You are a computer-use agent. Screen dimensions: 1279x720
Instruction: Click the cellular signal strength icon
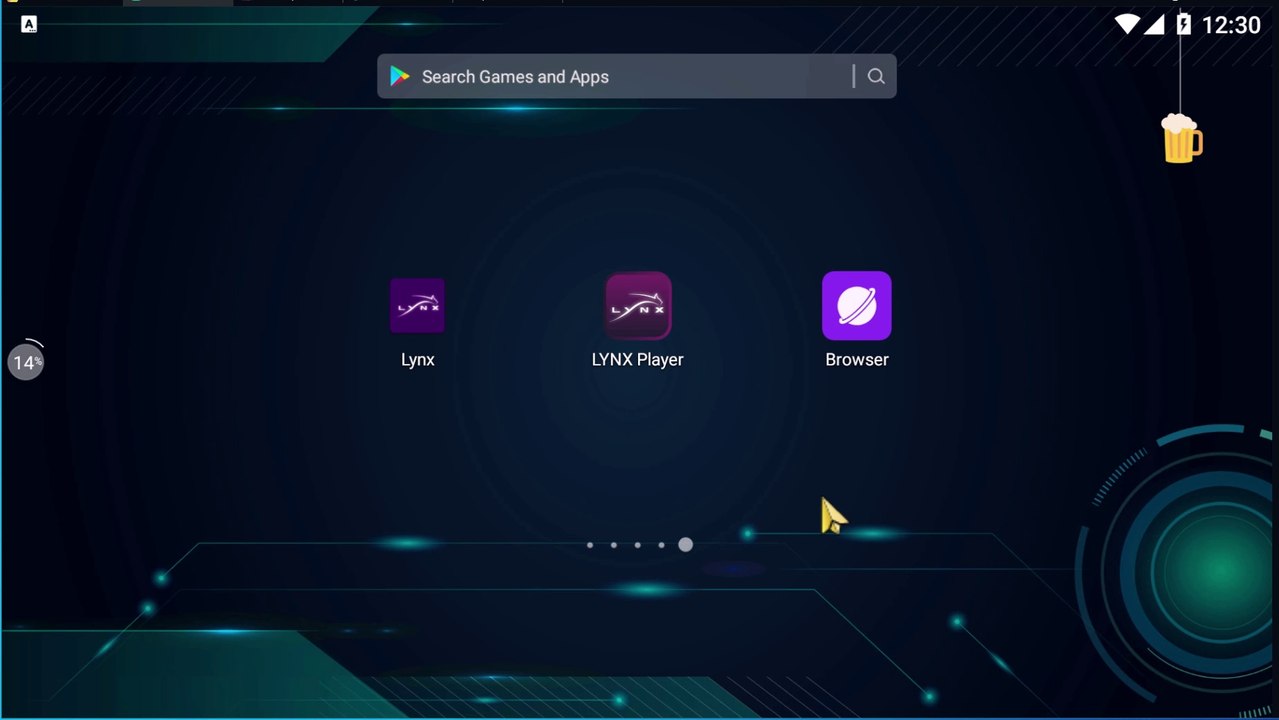(1154, 24)
